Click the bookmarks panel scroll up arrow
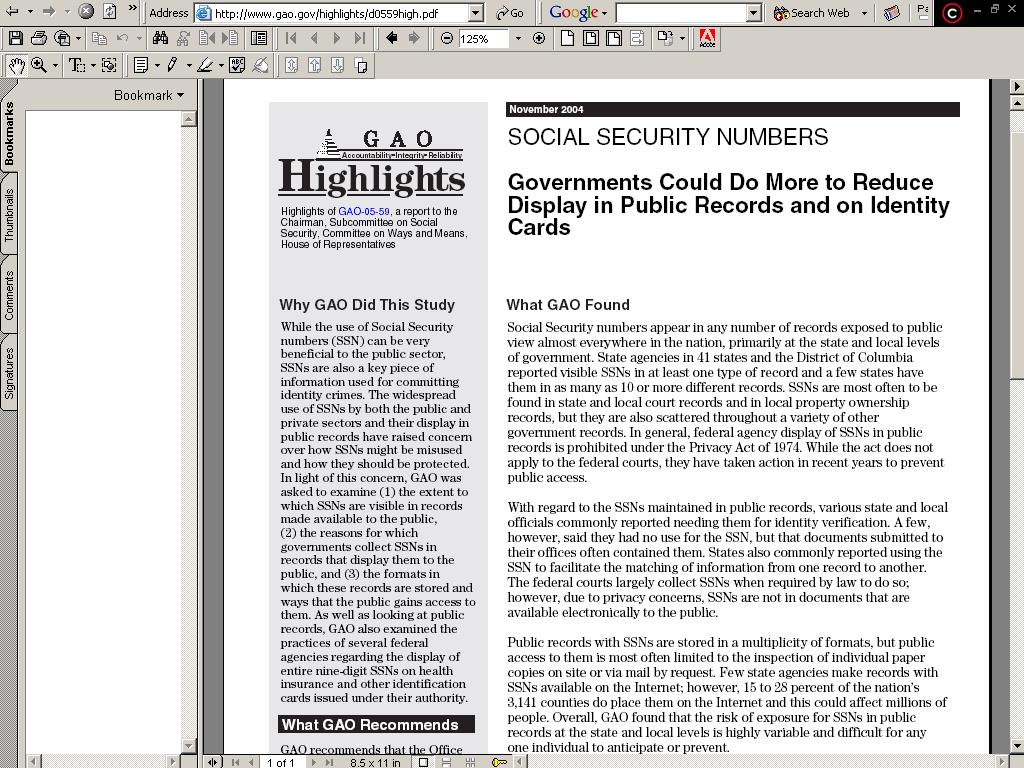1024x768 pixels. point(189,119)
